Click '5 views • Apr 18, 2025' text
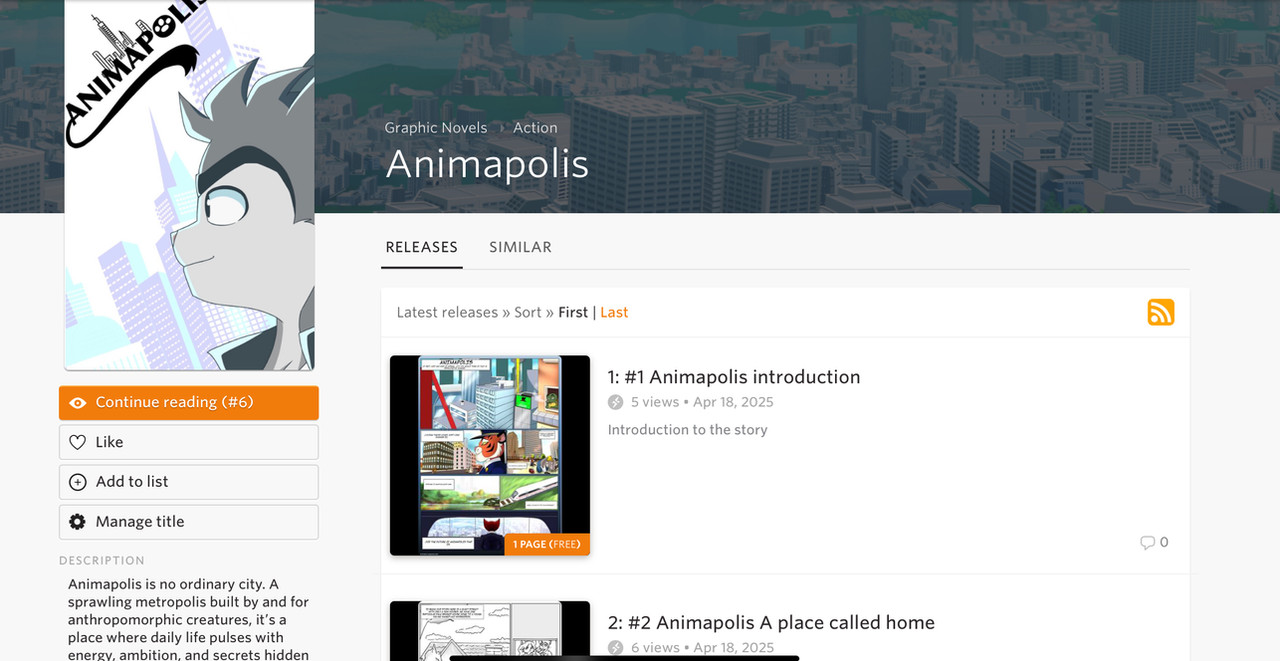The height and width of the screenshot is (661, 1280). point(702,402)
